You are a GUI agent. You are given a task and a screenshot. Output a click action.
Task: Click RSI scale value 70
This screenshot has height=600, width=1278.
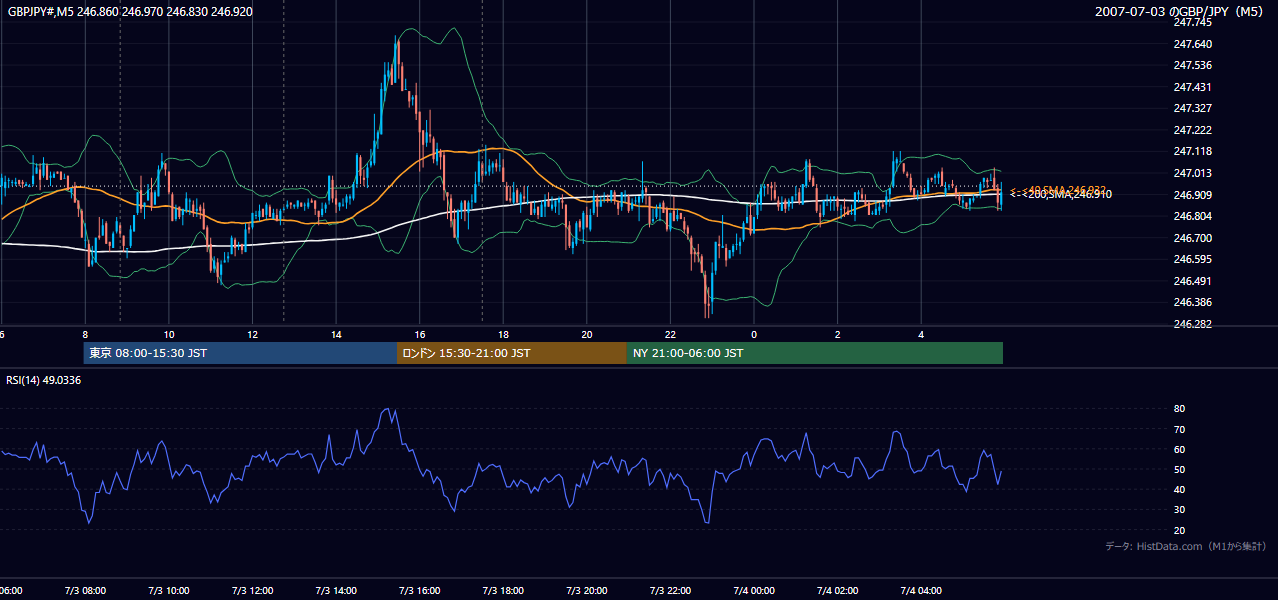(x=1179, y=429)
